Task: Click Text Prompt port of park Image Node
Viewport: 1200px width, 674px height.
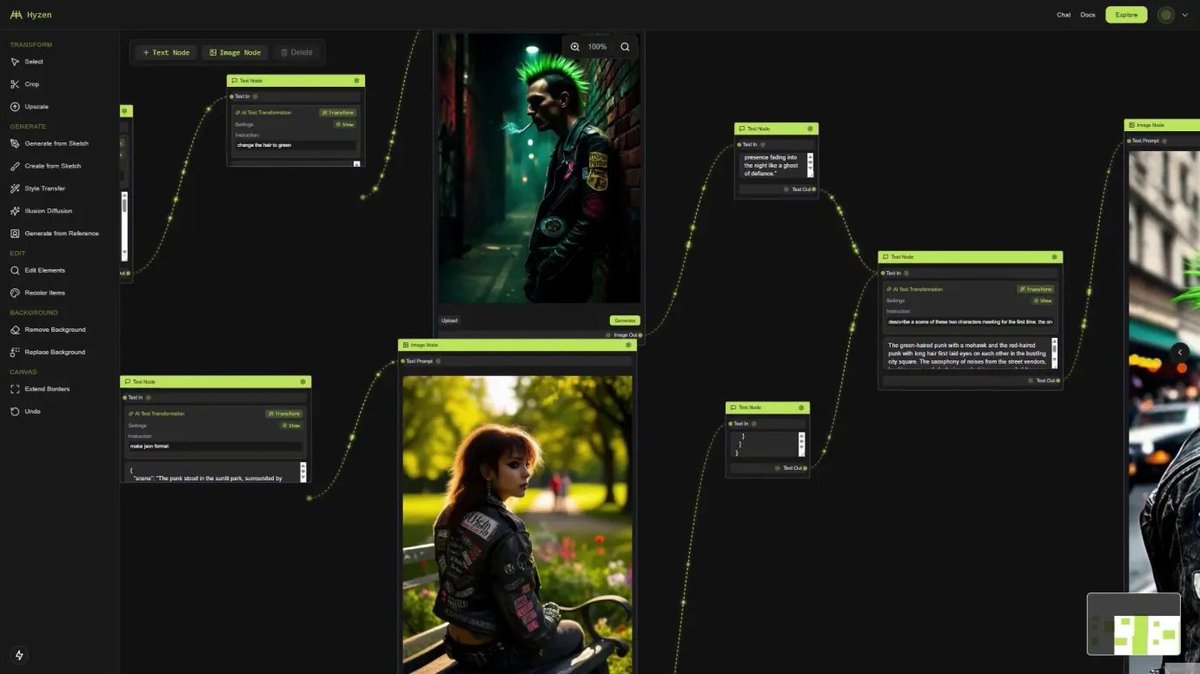Action: click(x=403, y=361)
